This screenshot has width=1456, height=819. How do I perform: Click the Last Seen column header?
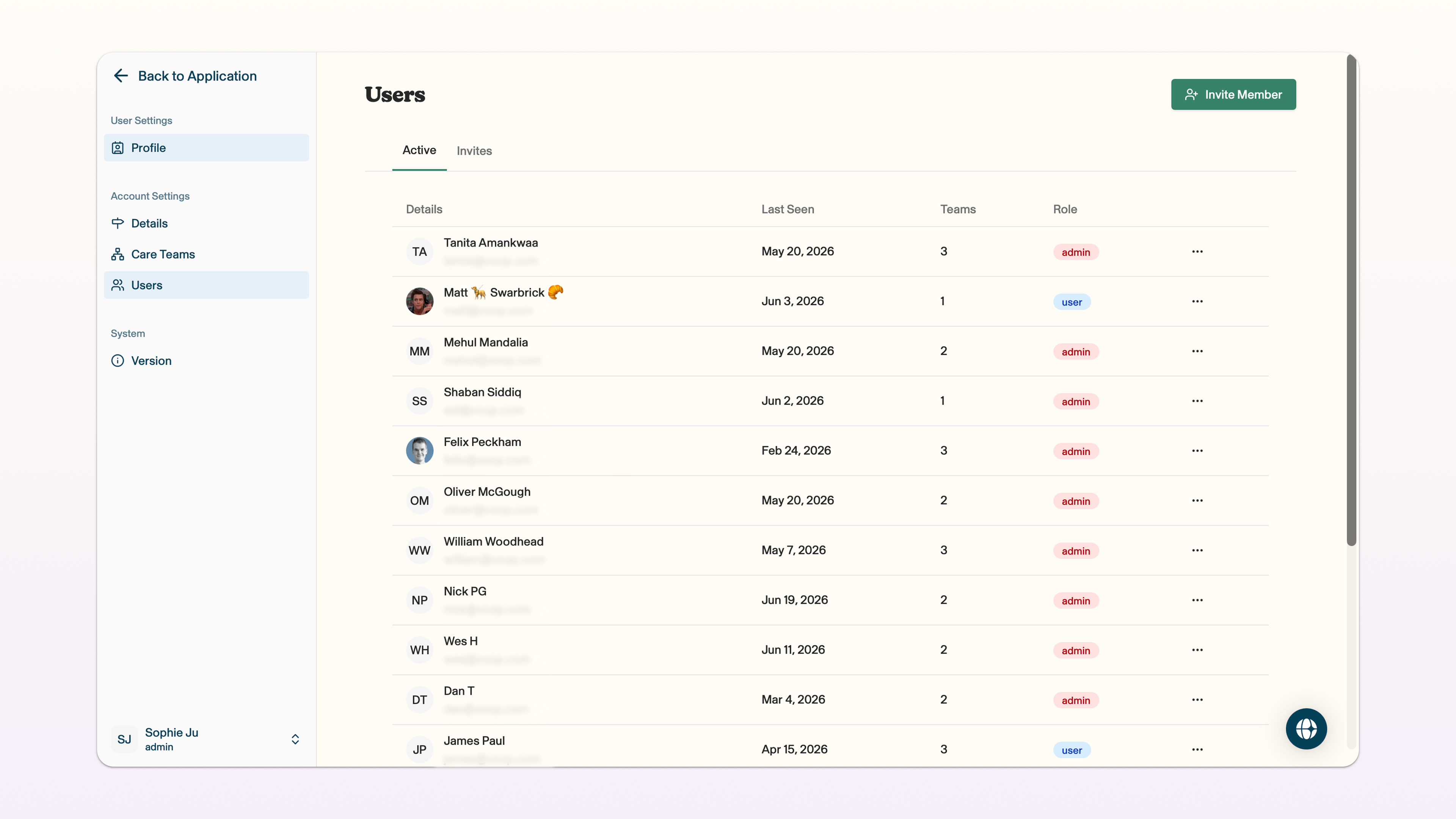coord(788,209)
